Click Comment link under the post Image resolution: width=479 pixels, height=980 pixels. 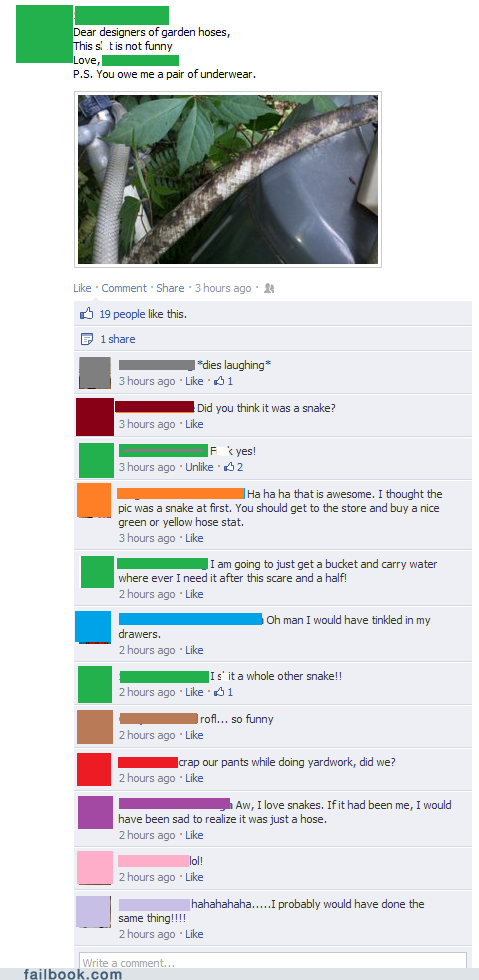124,288
